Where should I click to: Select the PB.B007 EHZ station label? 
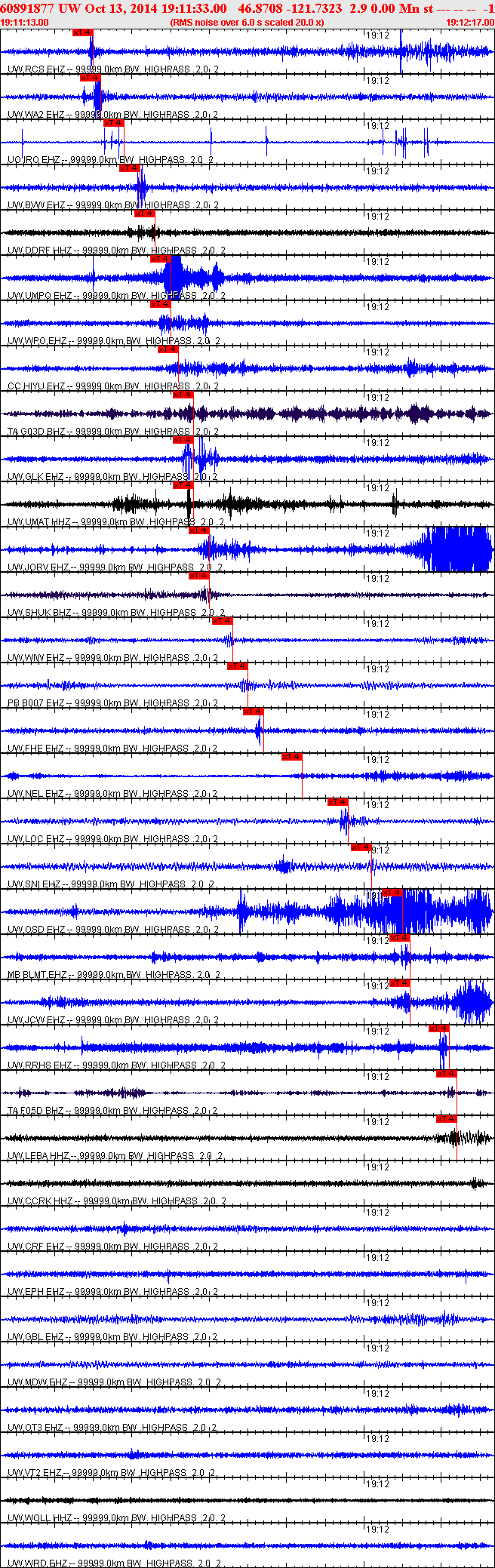36,703
